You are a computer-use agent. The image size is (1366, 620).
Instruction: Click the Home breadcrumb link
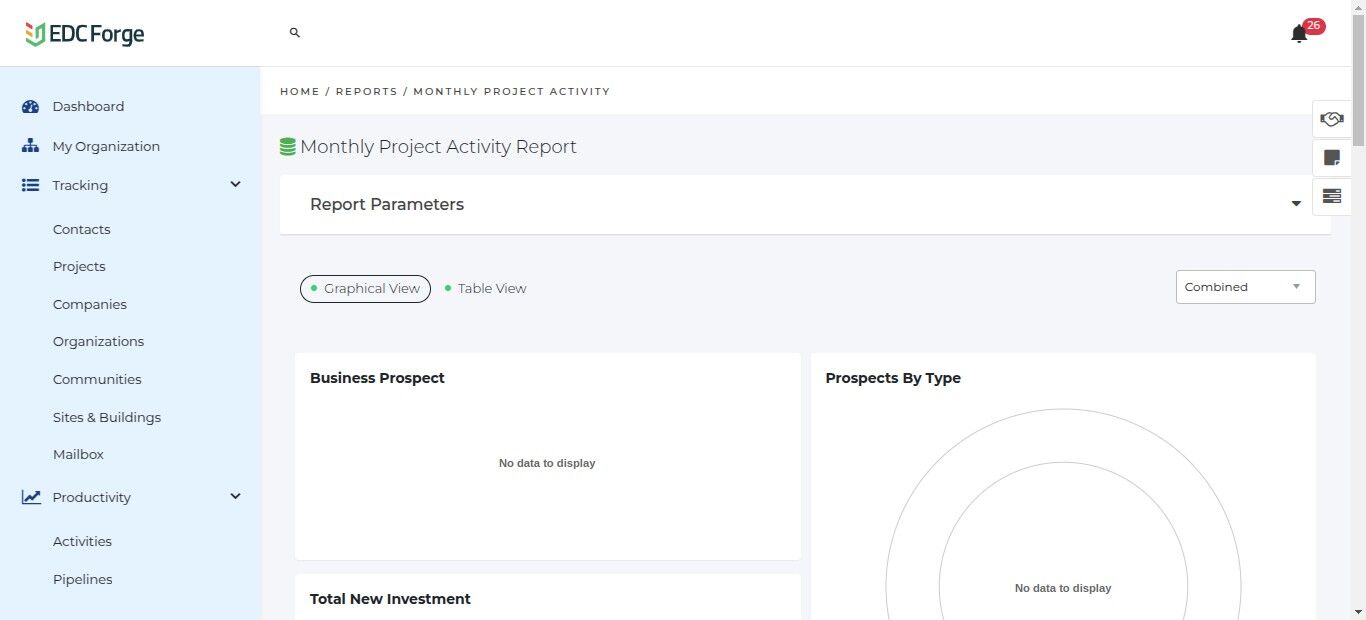299,91
